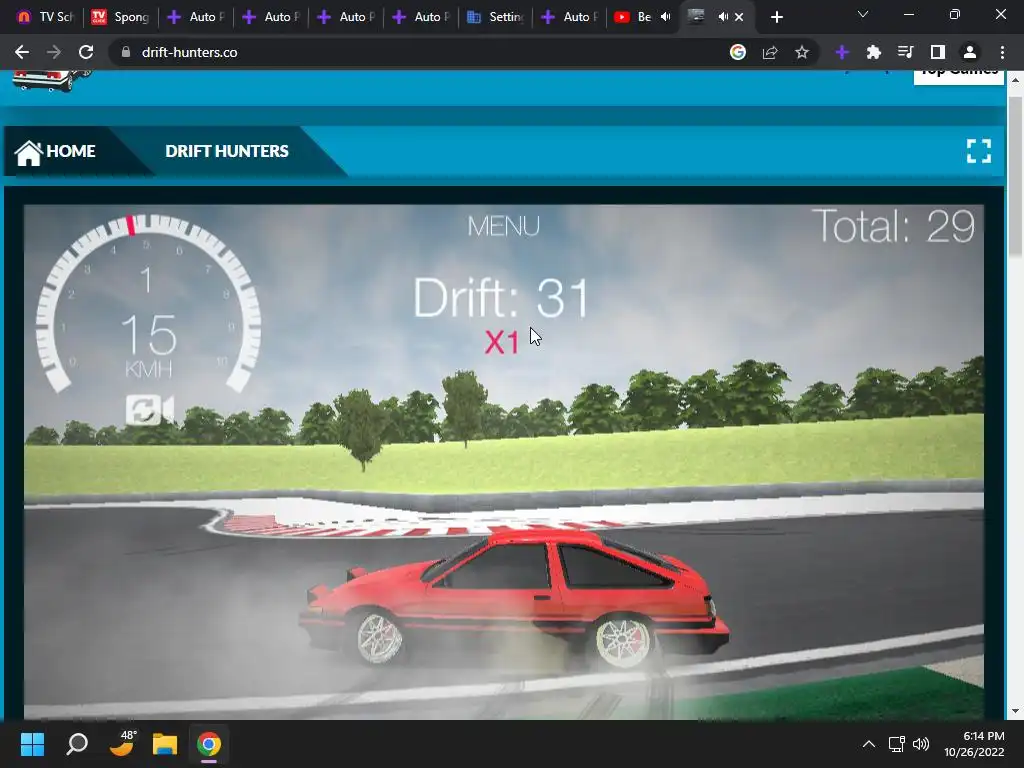
Task: Toggle the browser side panel
Action: (938, 52)
